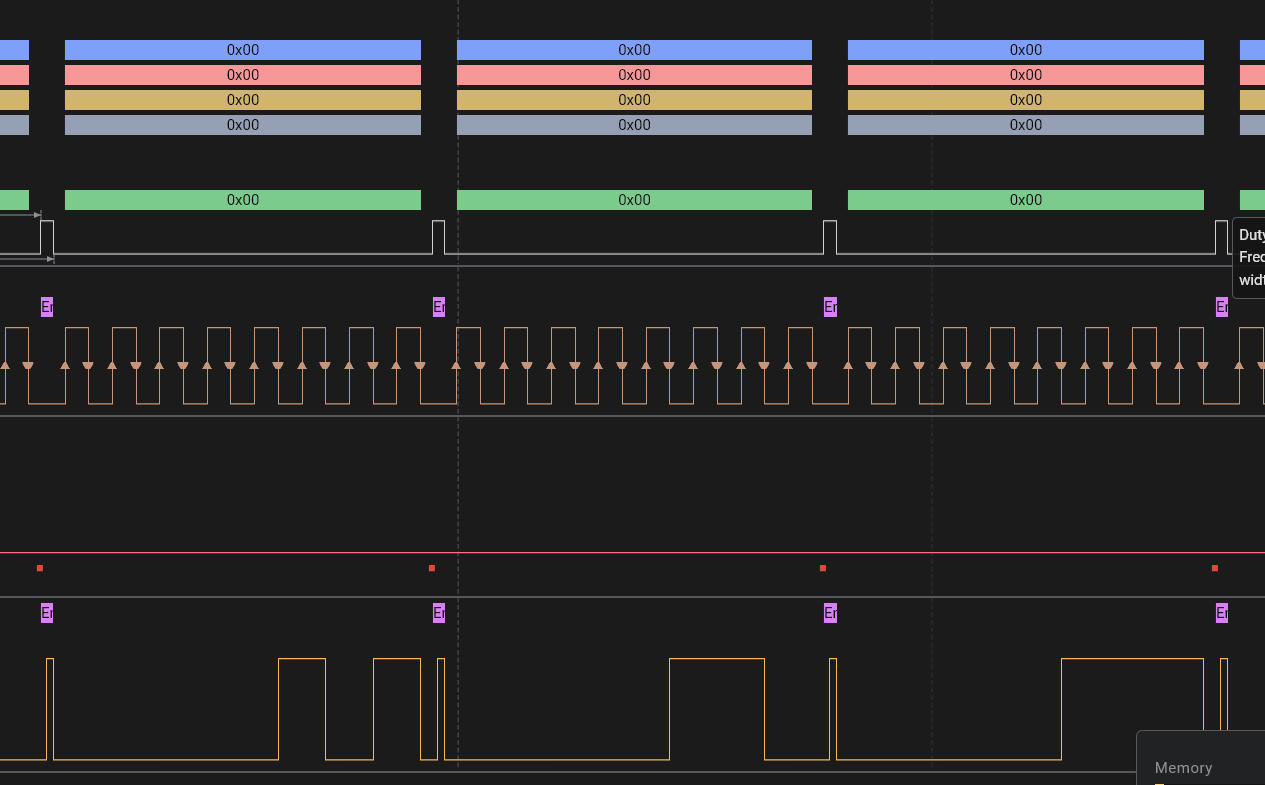Click the third full green 0x00 frame

pos(1025,200)
